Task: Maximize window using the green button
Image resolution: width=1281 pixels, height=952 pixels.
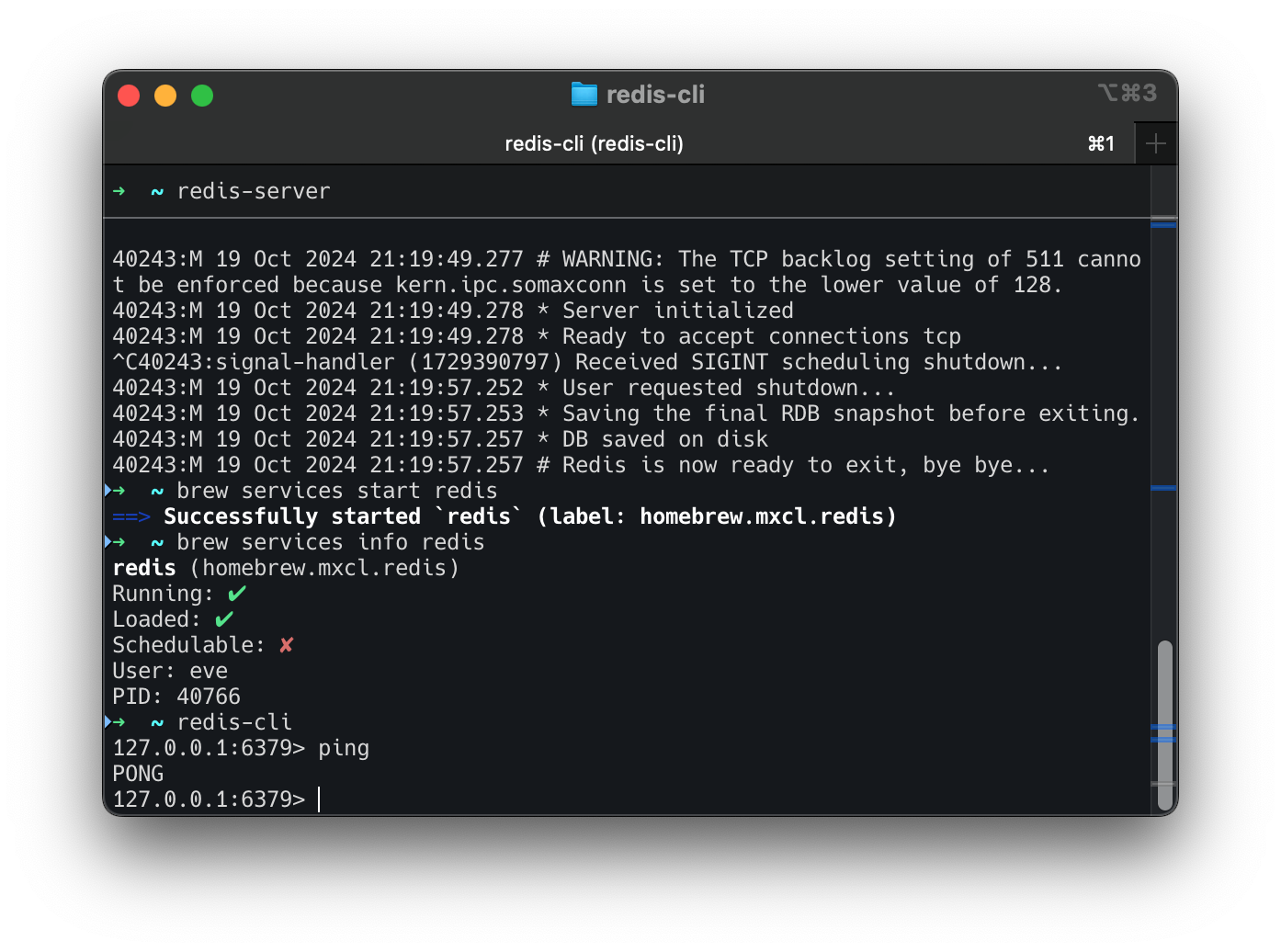Action: coord(202,96)
